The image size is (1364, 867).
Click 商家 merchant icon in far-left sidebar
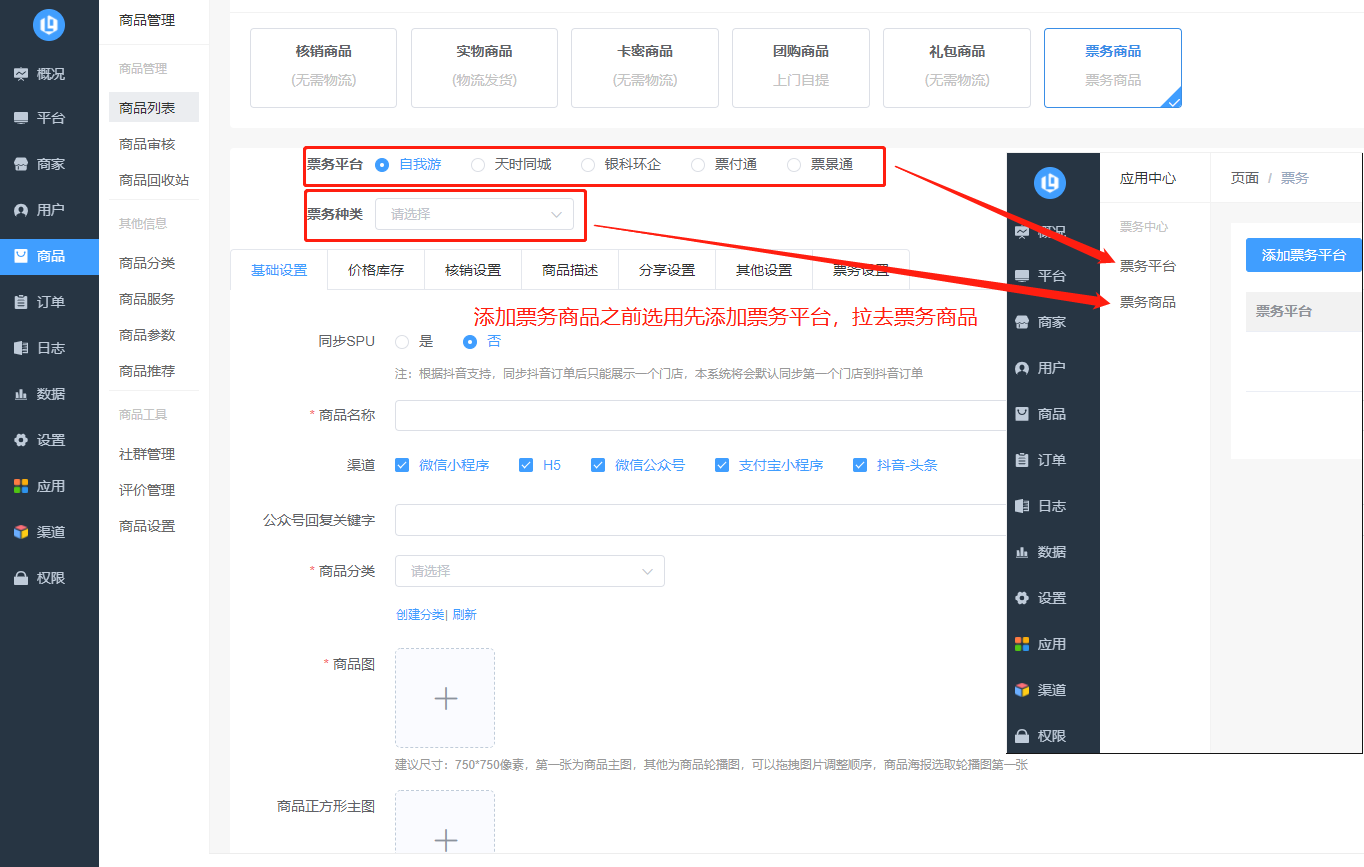[21, 164]
